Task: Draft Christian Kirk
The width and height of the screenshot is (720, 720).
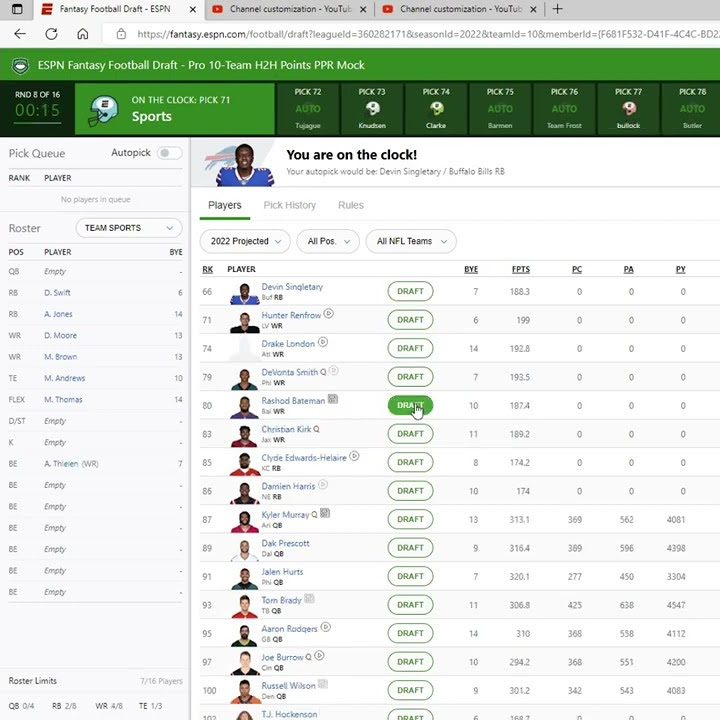Action: pos(411,434)
